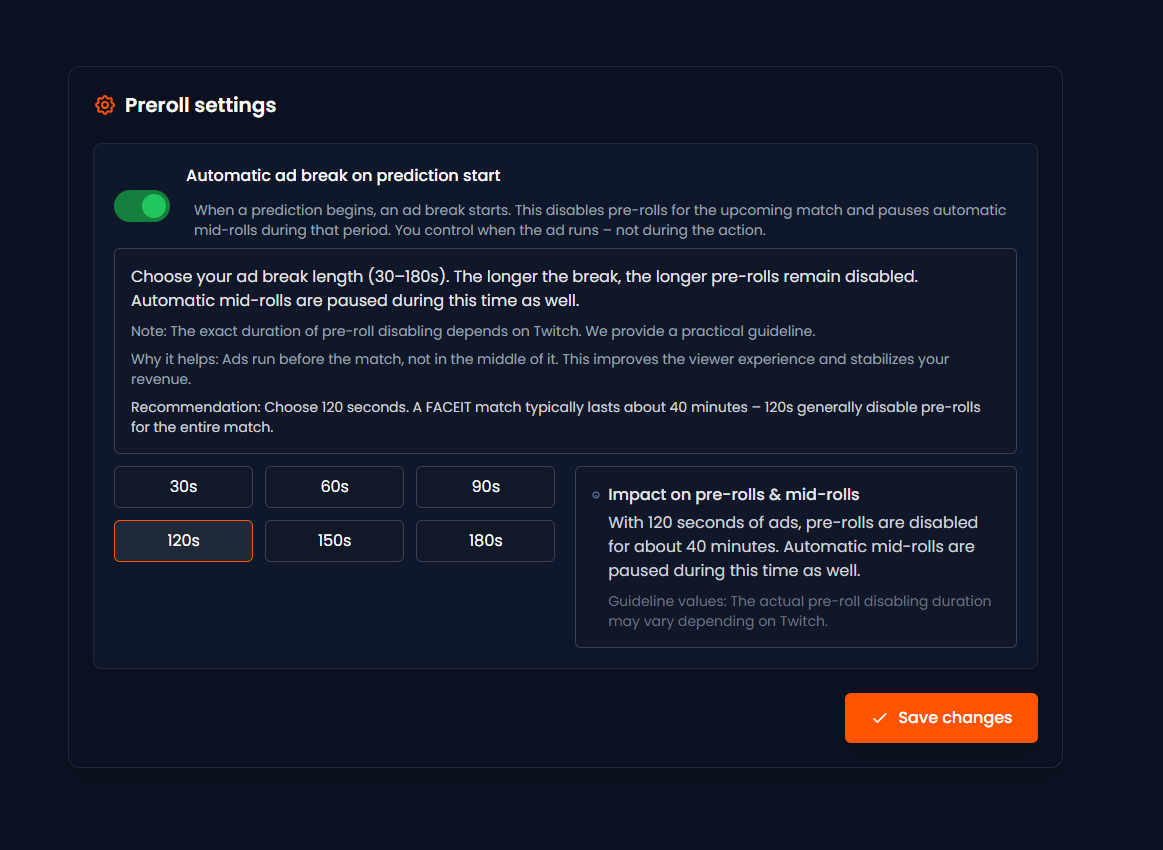The height and width of the screenshot is (850, 1163).
Task: Toggle the green prediction ad break switch off
Action: pos(141,205)
